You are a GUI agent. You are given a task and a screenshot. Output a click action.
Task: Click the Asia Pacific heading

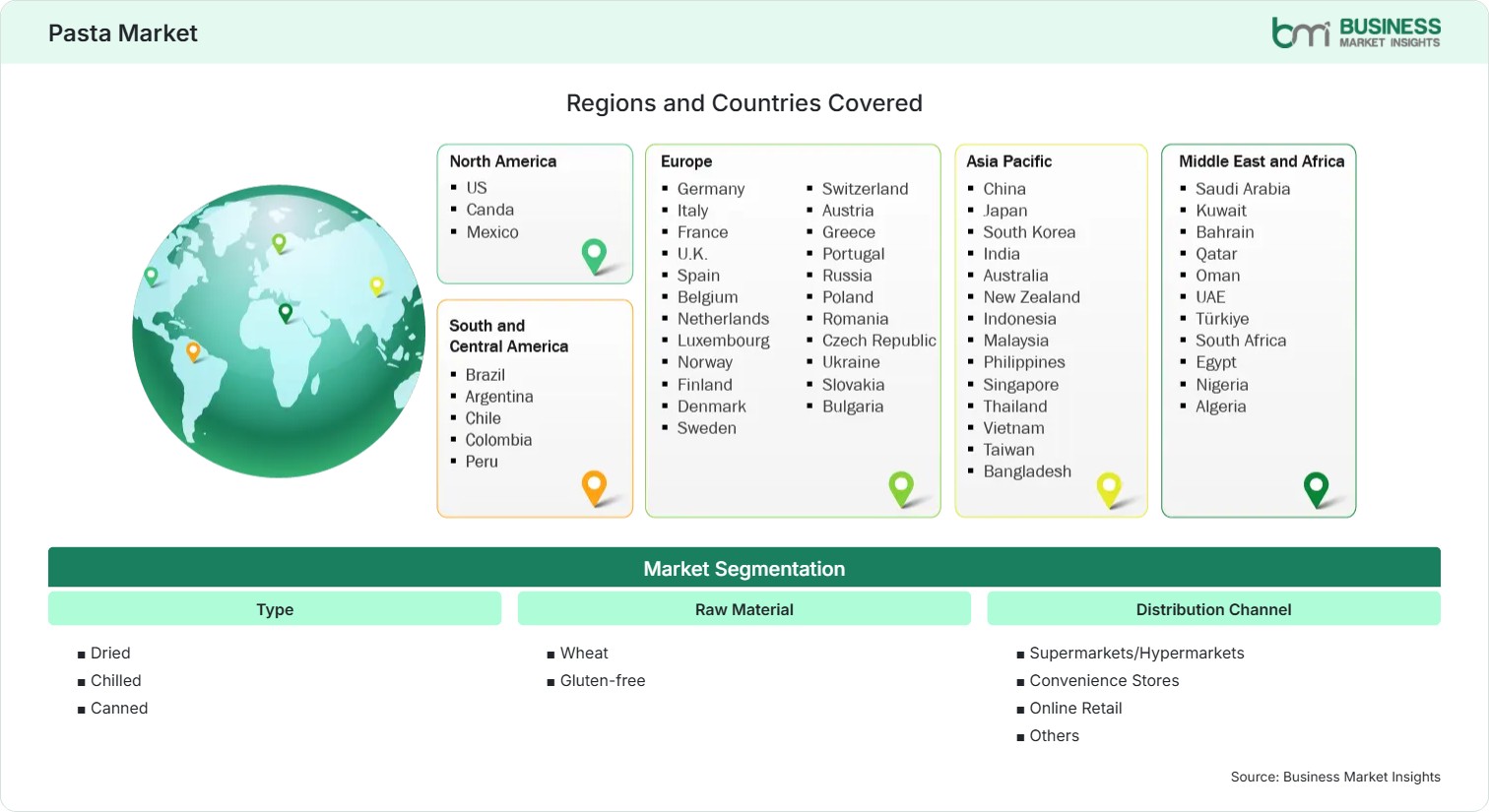point(1008,161)
